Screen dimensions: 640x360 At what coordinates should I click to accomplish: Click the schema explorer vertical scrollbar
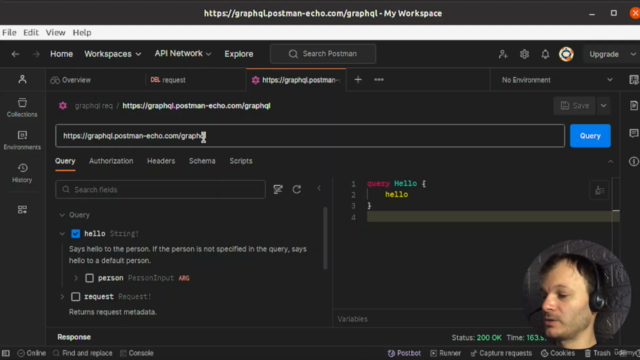(325, 238)
